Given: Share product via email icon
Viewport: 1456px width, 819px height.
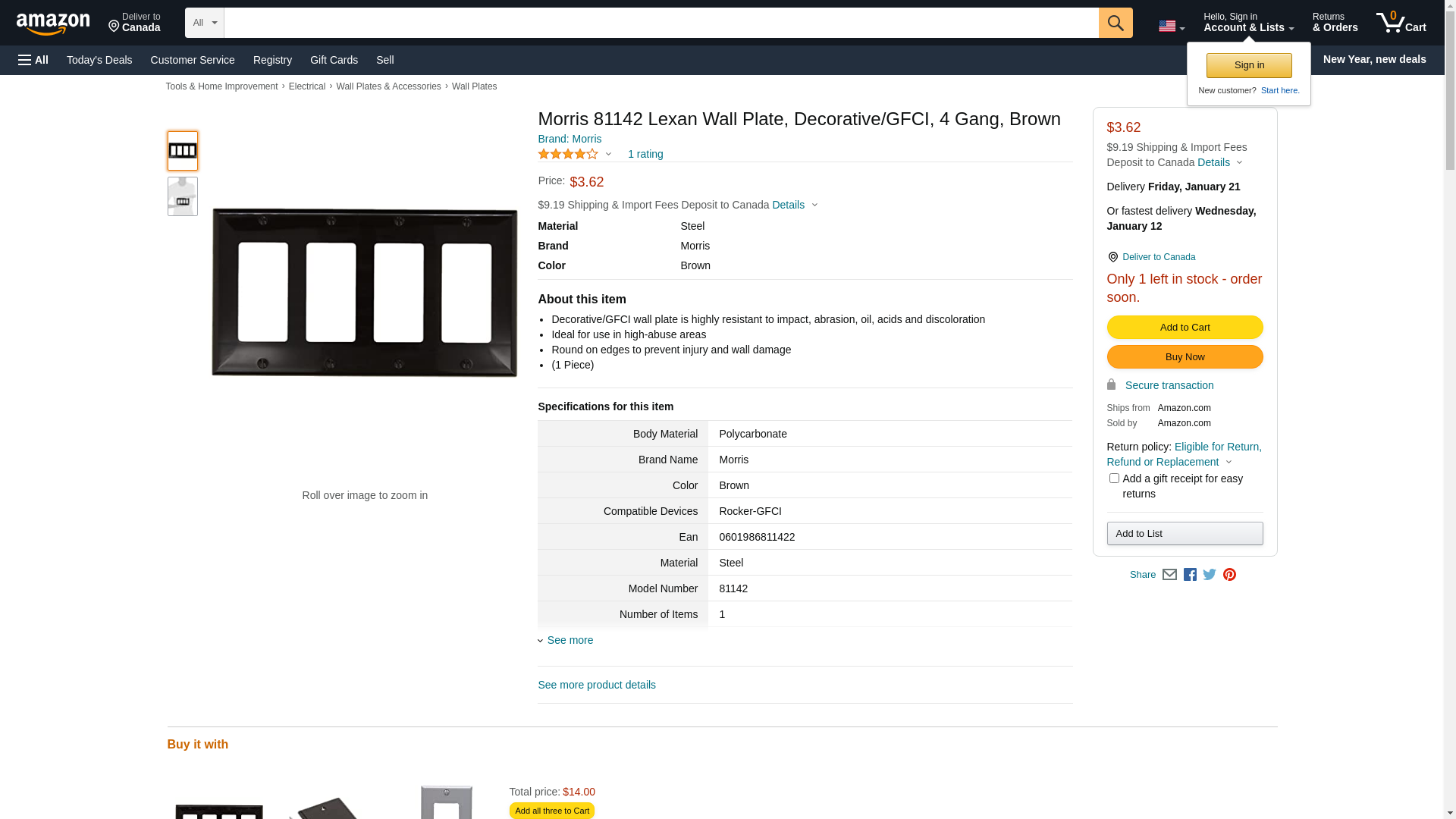Looking at the screenshot, I should coord(1169,575).
